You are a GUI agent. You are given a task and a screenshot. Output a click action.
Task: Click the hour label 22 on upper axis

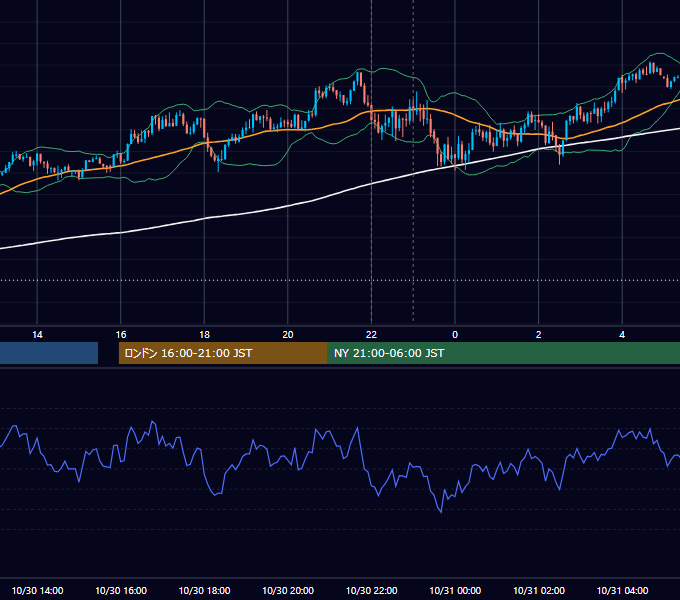point(371,335)
